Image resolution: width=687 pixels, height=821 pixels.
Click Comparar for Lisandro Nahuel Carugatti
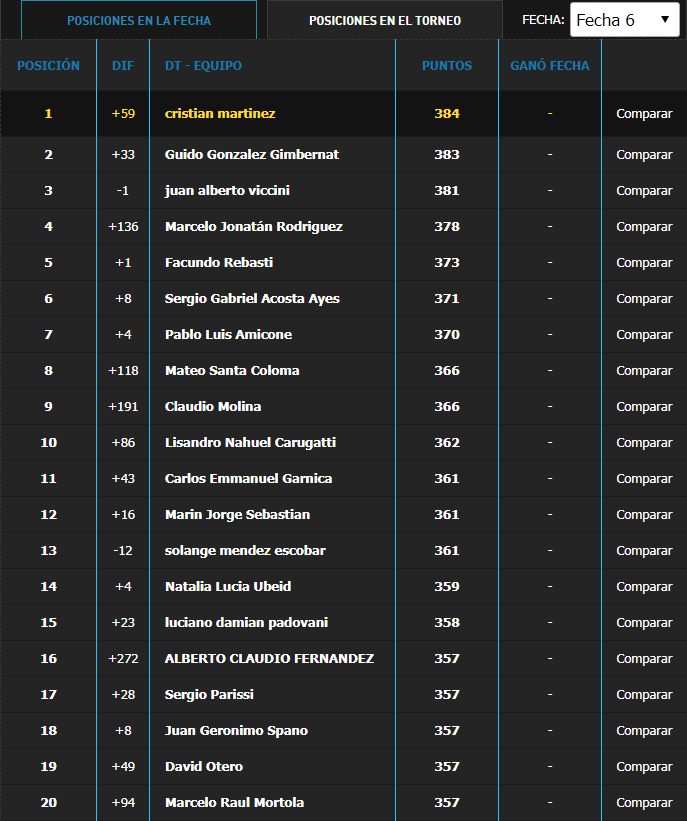pyautogui.click(x=644, y=442)
